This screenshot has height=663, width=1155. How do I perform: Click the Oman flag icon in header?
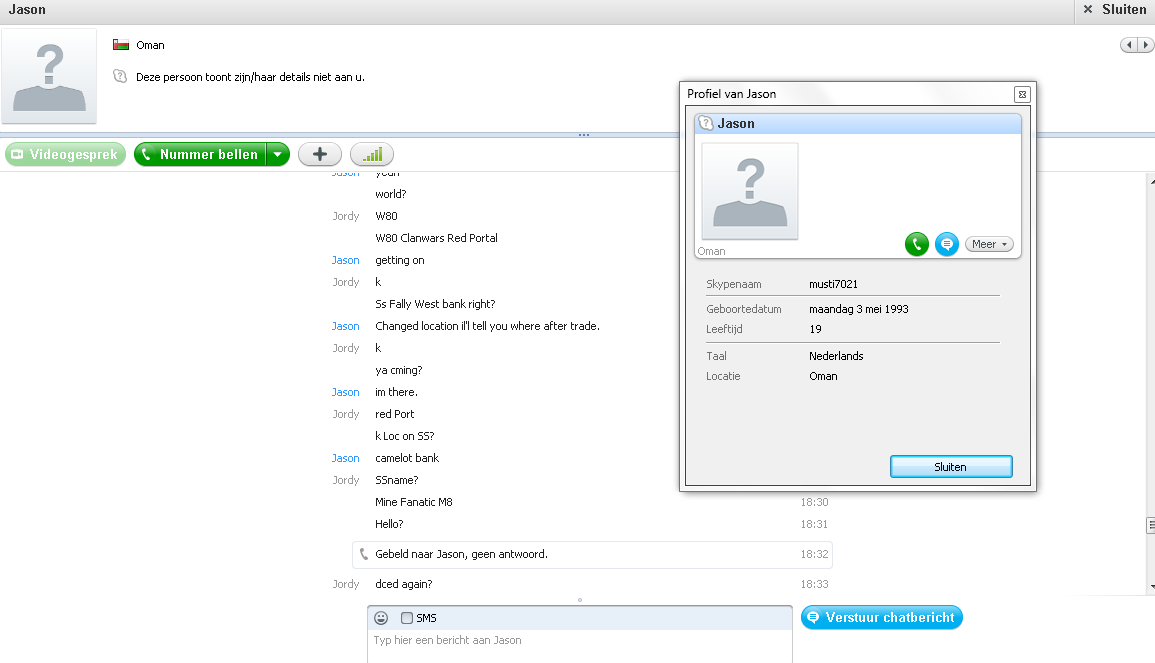pyautogui.click(x=121, y=45)
